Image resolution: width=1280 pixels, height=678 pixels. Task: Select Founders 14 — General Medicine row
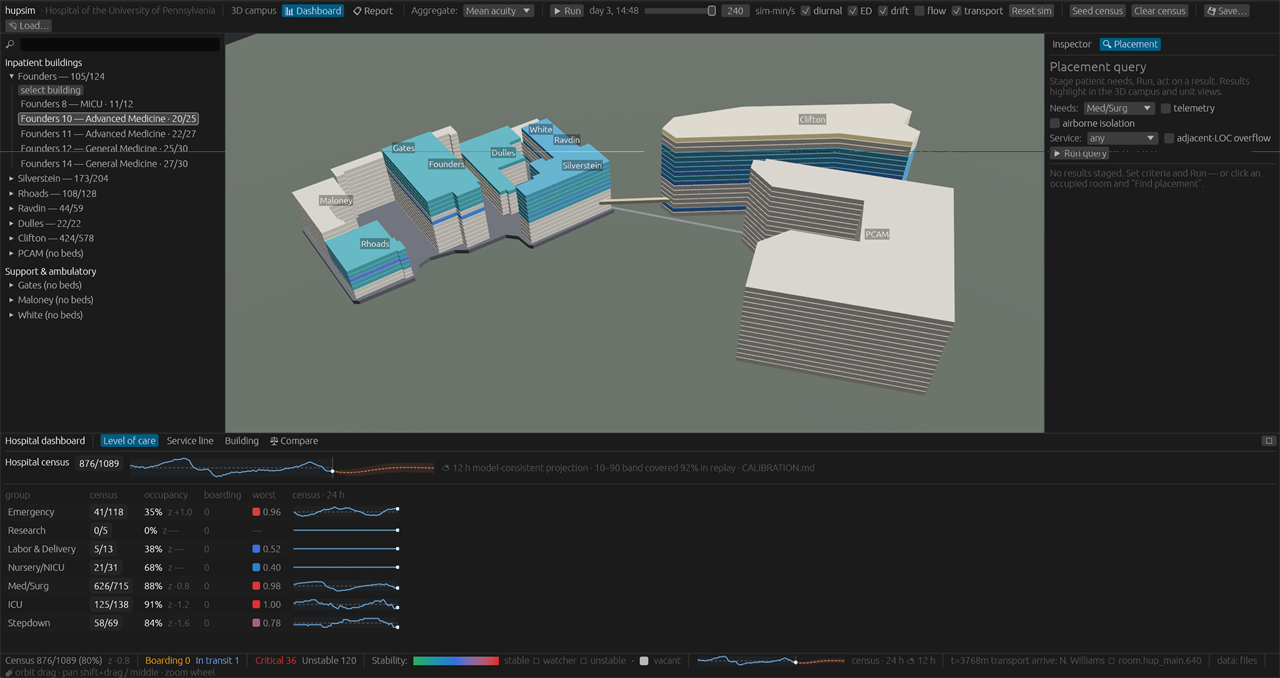pyautogui.click(x=104, y=164)
